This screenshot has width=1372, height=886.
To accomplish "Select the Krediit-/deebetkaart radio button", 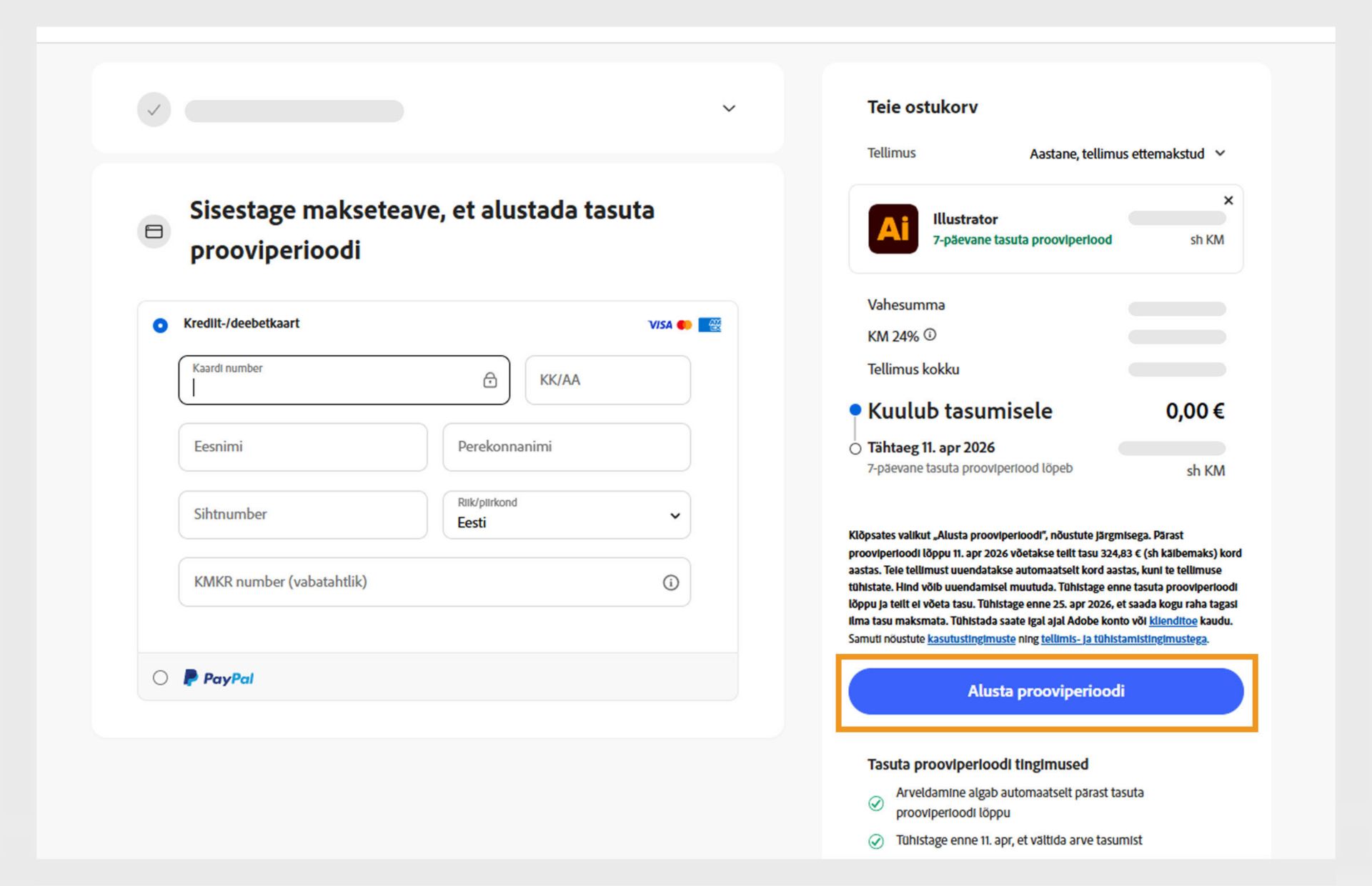I will (159, 324).
